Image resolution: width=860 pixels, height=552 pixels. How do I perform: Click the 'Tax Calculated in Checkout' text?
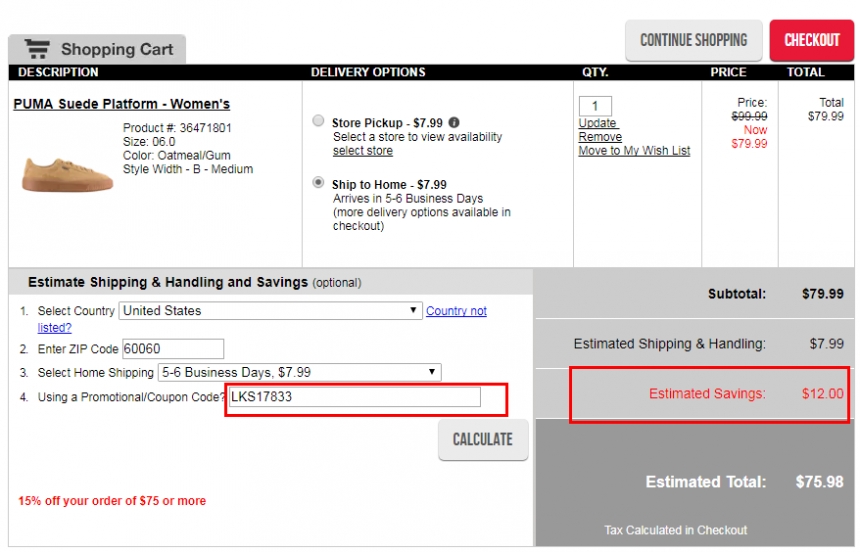(x=676, y=530)
